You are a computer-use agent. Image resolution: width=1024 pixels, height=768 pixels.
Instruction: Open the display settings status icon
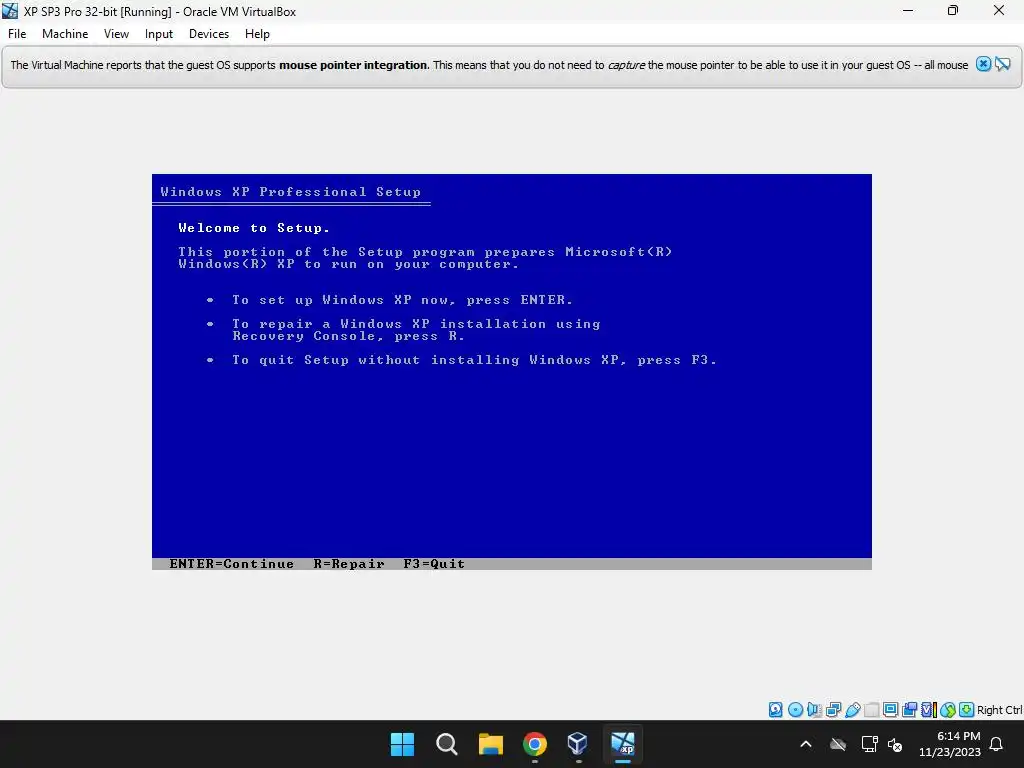point(890,709)
